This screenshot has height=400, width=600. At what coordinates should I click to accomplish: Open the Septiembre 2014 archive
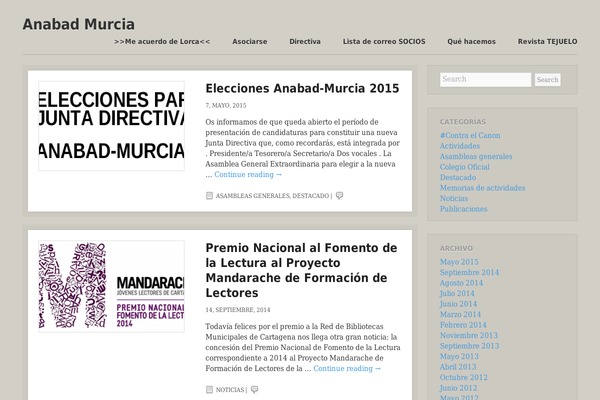470,273
